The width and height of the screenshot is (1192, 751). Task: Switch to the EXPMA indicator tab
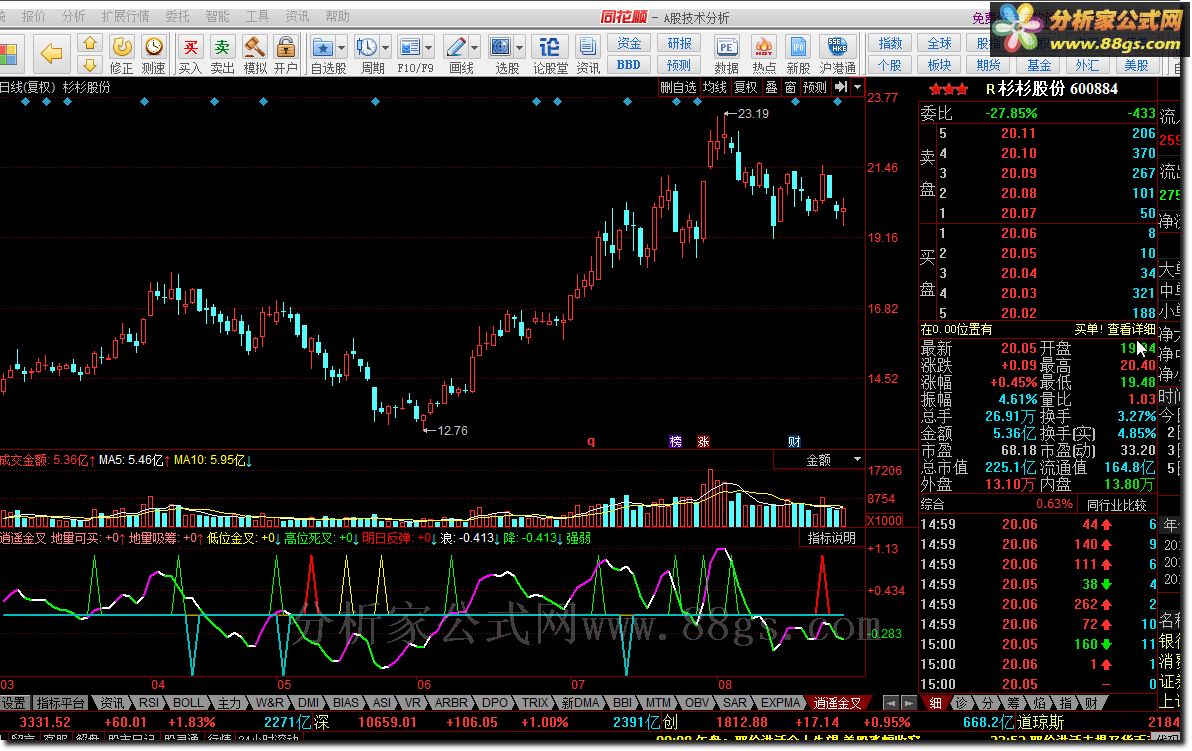pyautogui.click(x=781, y=703)
